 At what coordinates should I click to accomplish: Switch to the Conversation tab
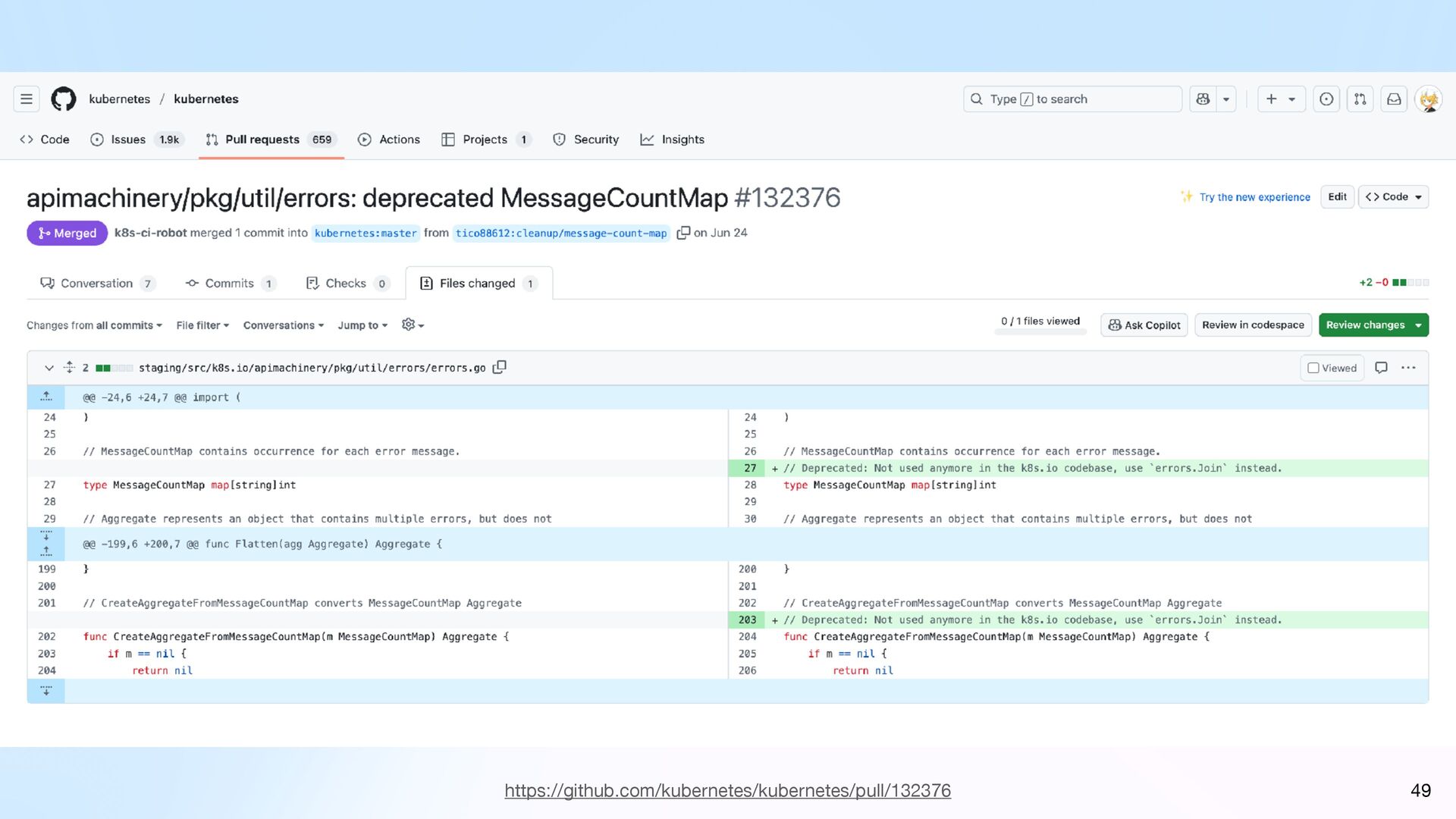click(98, 284)
